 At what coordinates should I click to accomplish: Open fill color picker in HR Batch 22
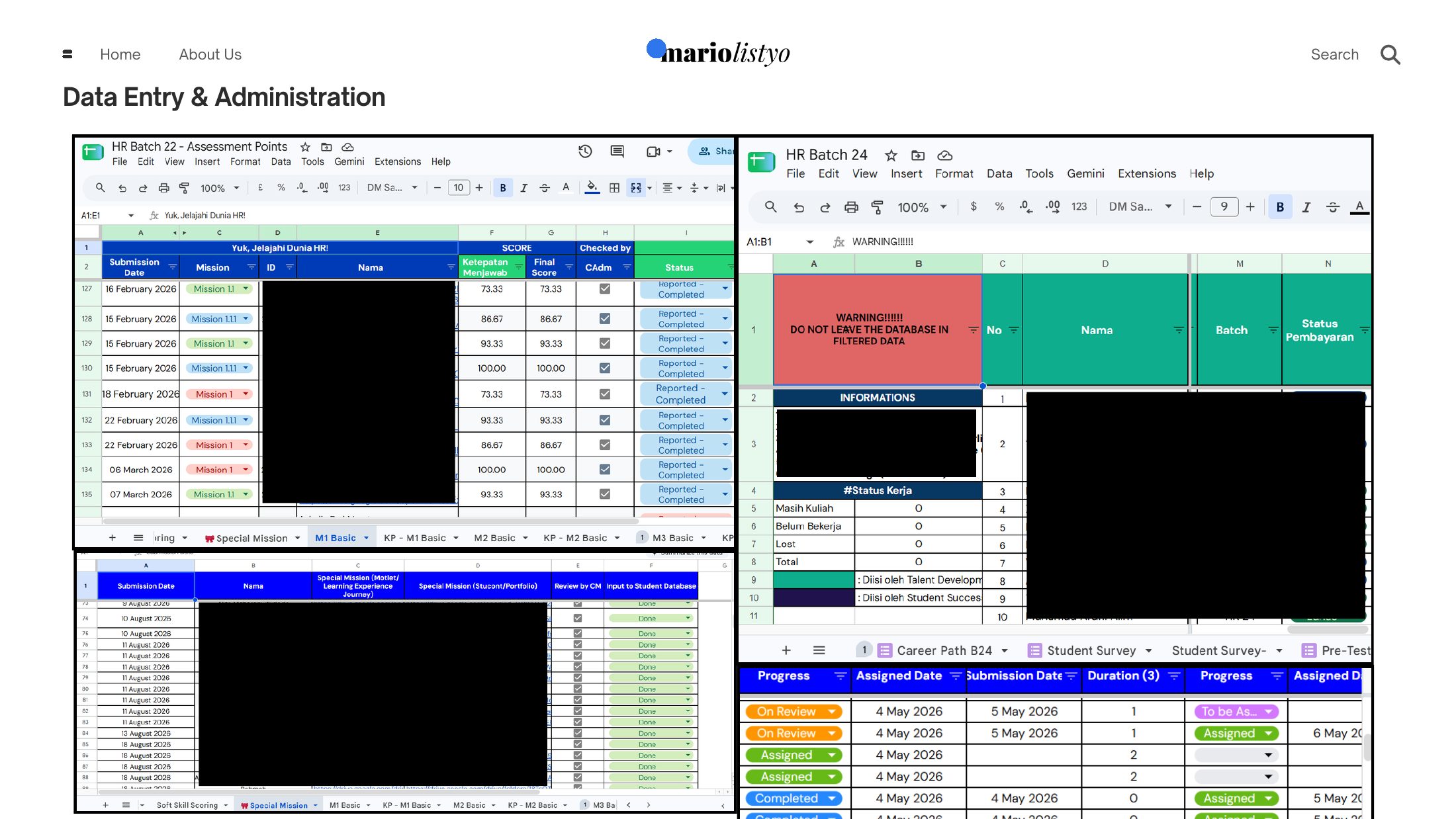pyautogui.click(x=592, y=188)
